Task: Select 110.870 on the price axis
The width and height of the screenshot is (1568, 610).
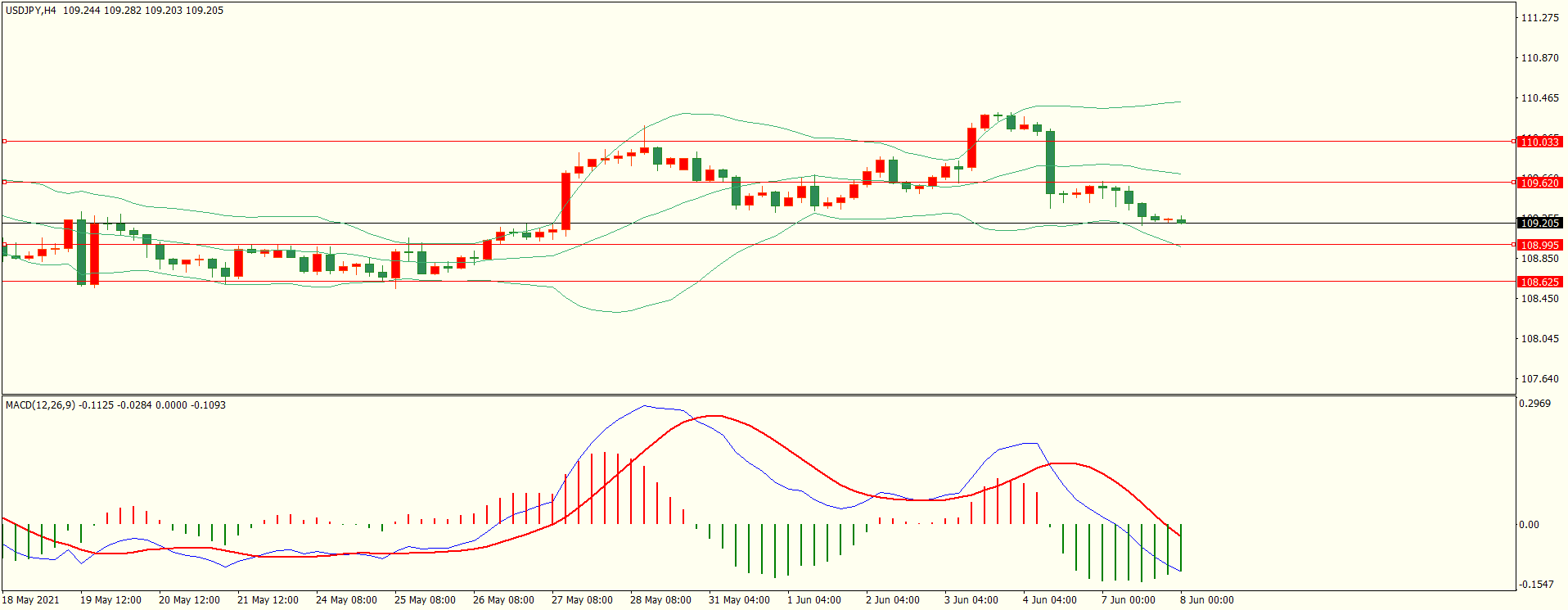Action: tap(1539, 58)
